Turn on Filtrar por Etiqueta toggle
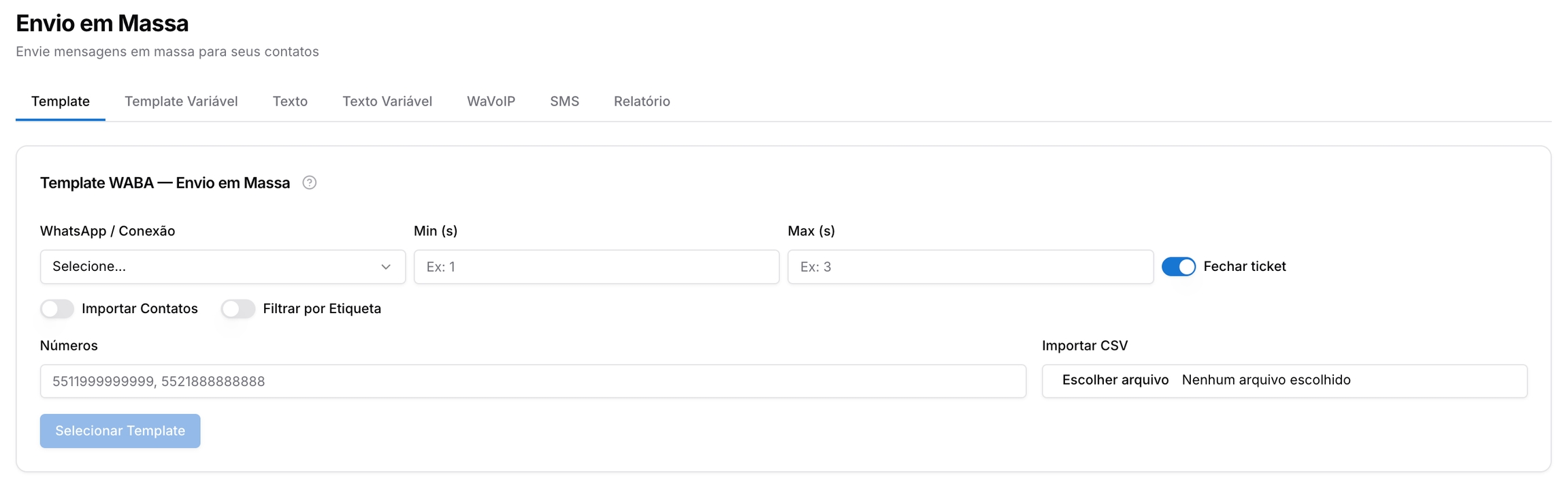The height and width of the screenshot is (499, 1568). (238, 309)
